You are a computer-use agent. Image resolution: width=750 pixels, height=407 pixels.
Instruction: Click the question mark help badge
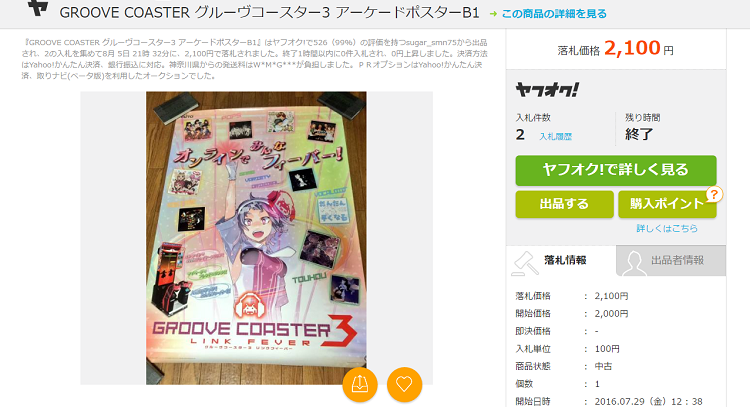(x=714, y=194)
